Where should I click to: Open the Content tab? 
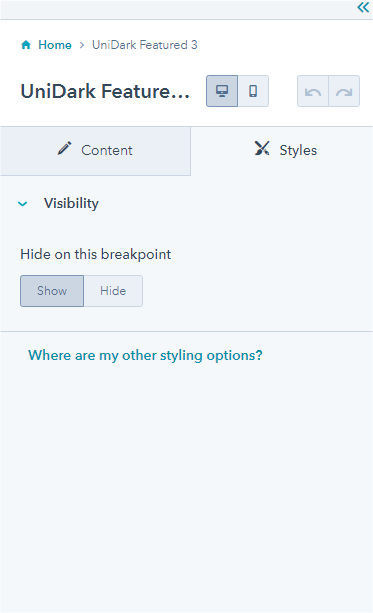95,151
